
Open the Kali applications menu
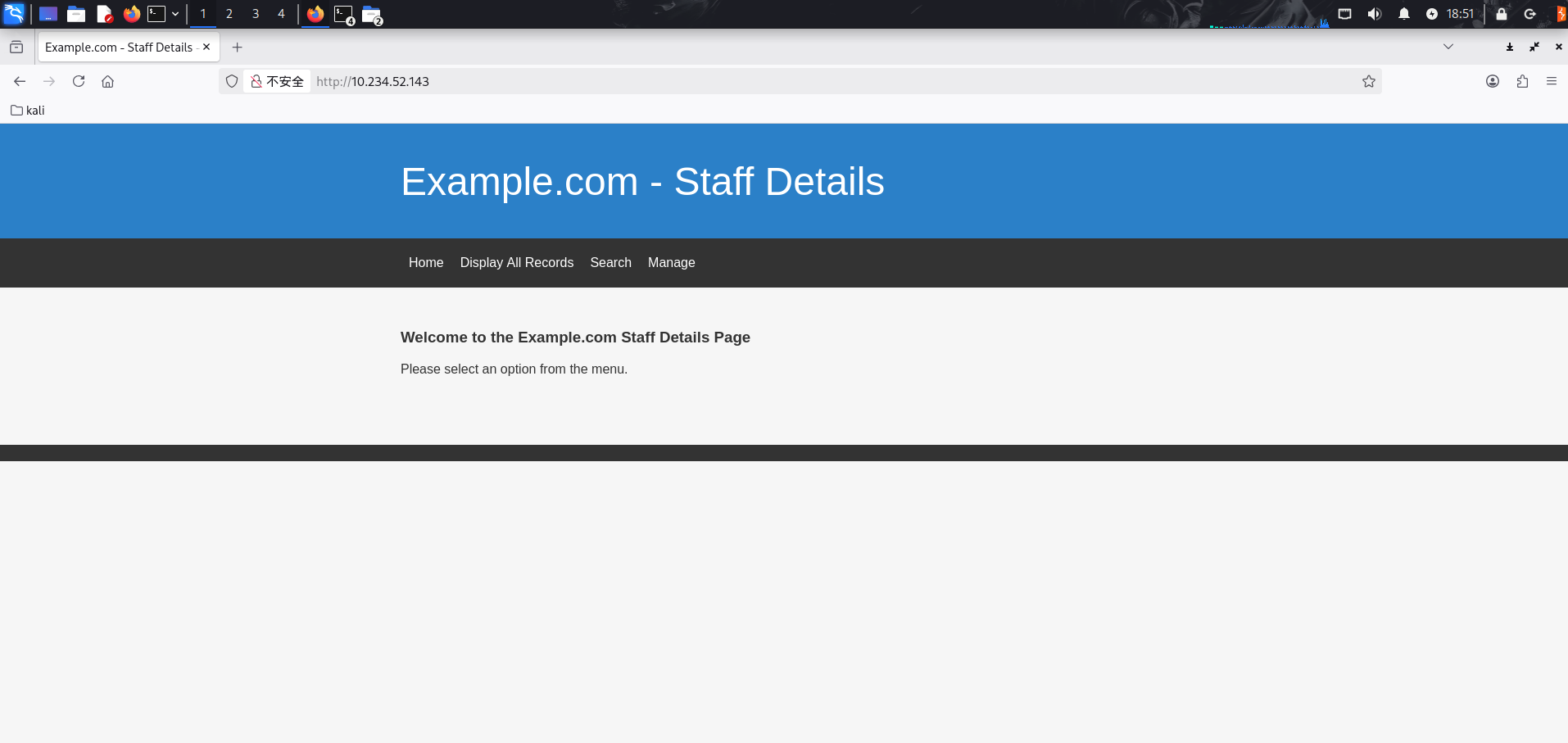(x=14, y=14)
